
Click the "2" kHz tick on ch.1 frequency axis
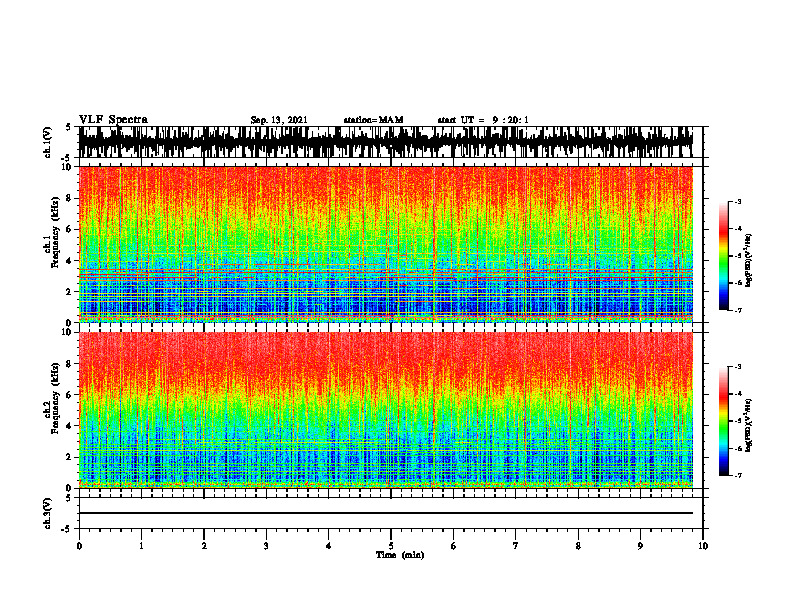[70, 291]
